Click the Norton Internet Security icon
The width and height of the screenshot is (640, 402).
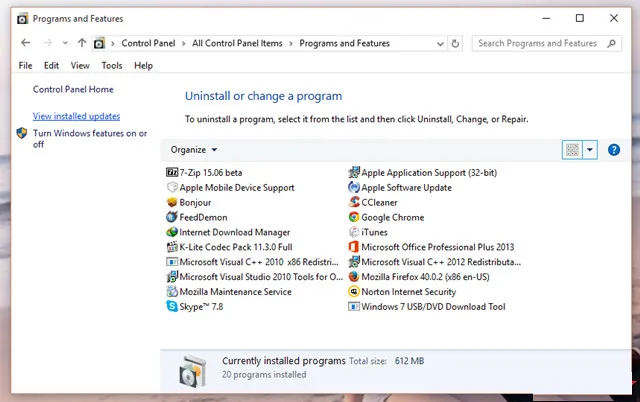click(x=353, y=292)
